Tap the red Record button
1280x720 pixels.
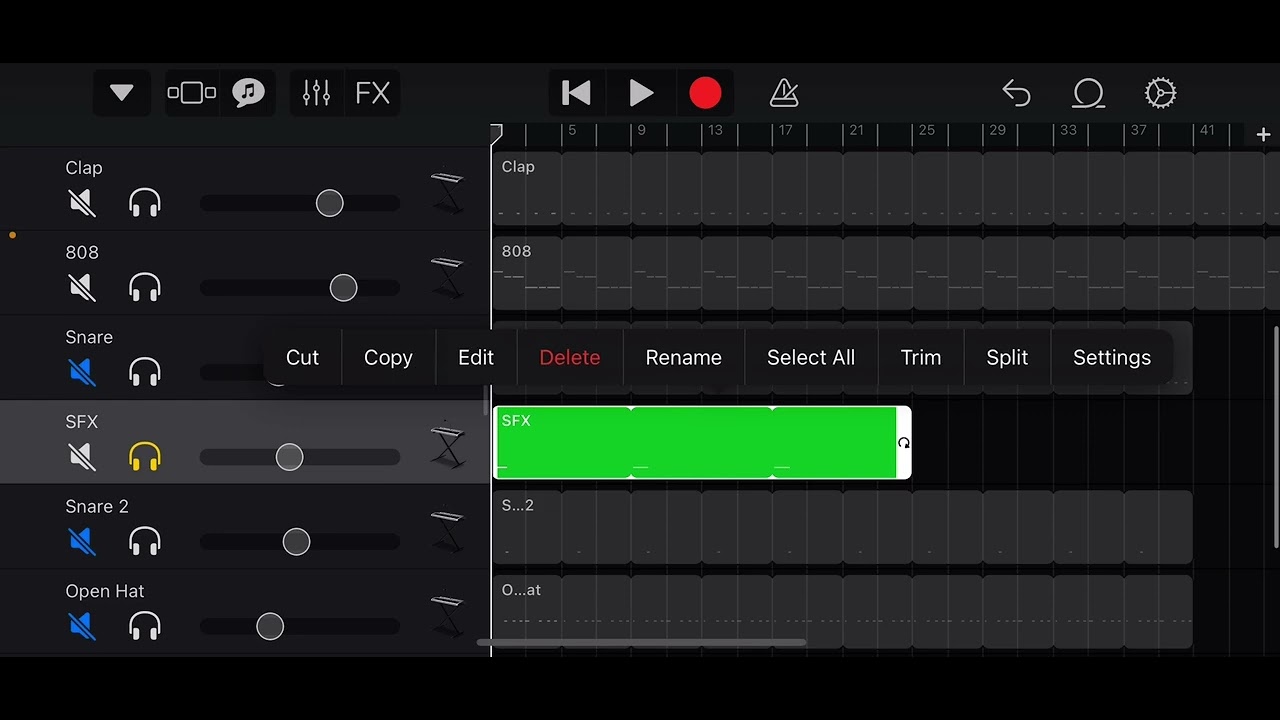pos(705,93)
